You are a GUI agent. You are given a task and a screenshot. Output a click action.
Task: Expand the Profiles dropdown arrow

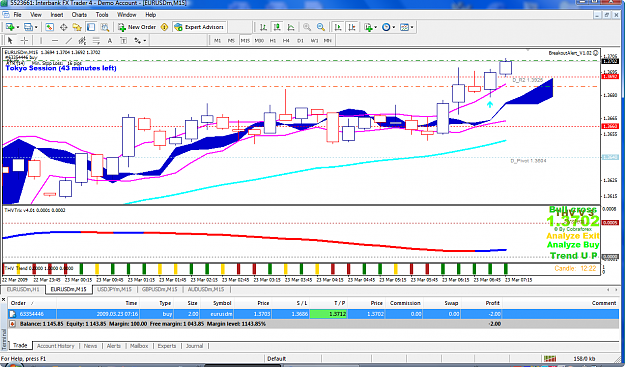click(x=36, y=27)
